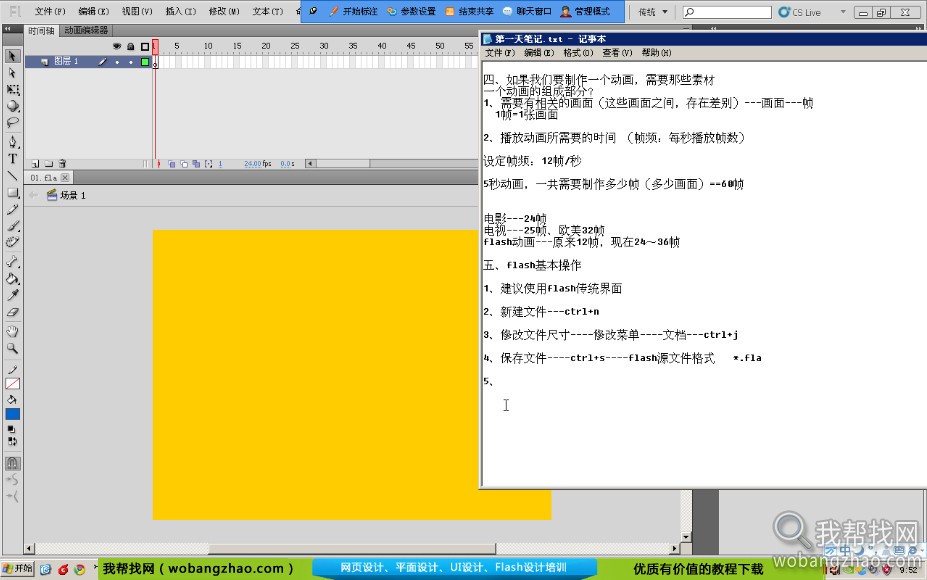Toggle lock all layers padlock icon
The height and width of the screenshot is (580, 927).
coord(131,46)
